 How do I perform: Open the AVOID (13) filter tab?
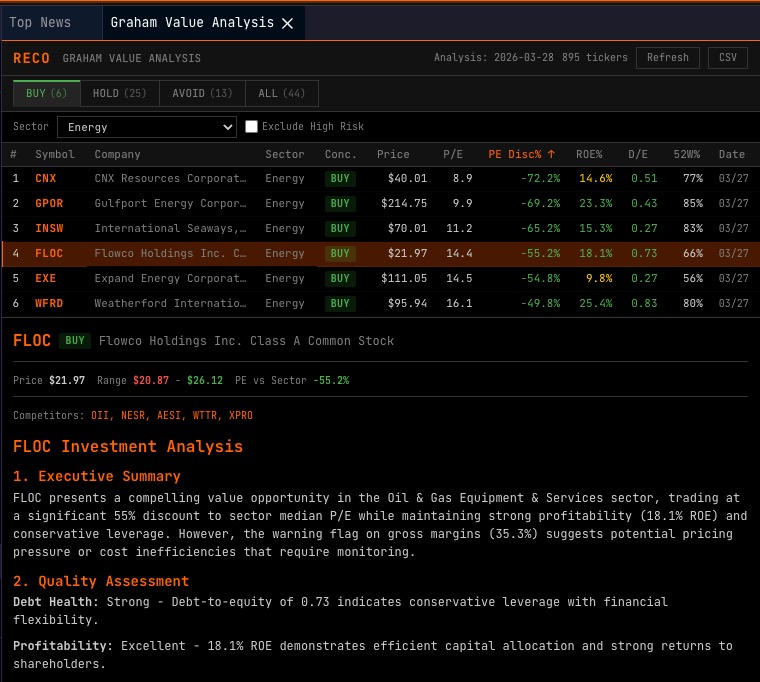point(202,93)
